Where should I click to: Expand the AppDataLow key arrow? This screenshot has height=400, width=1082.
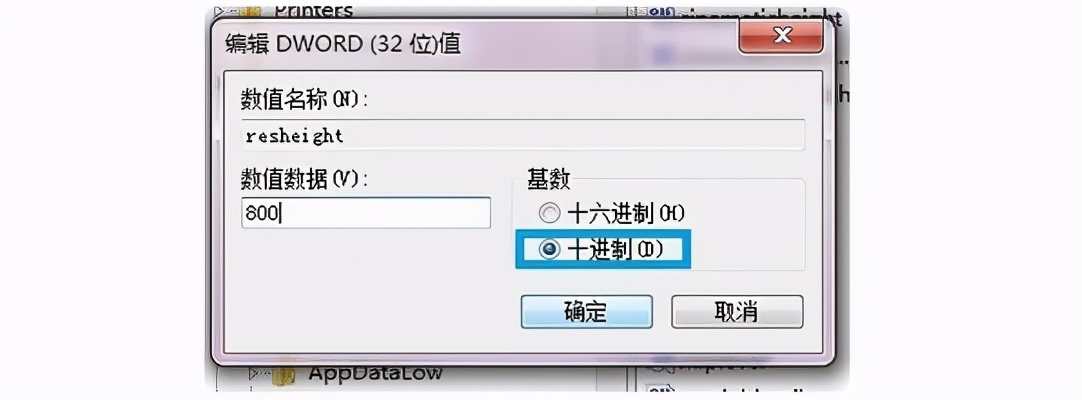(255, 374)
